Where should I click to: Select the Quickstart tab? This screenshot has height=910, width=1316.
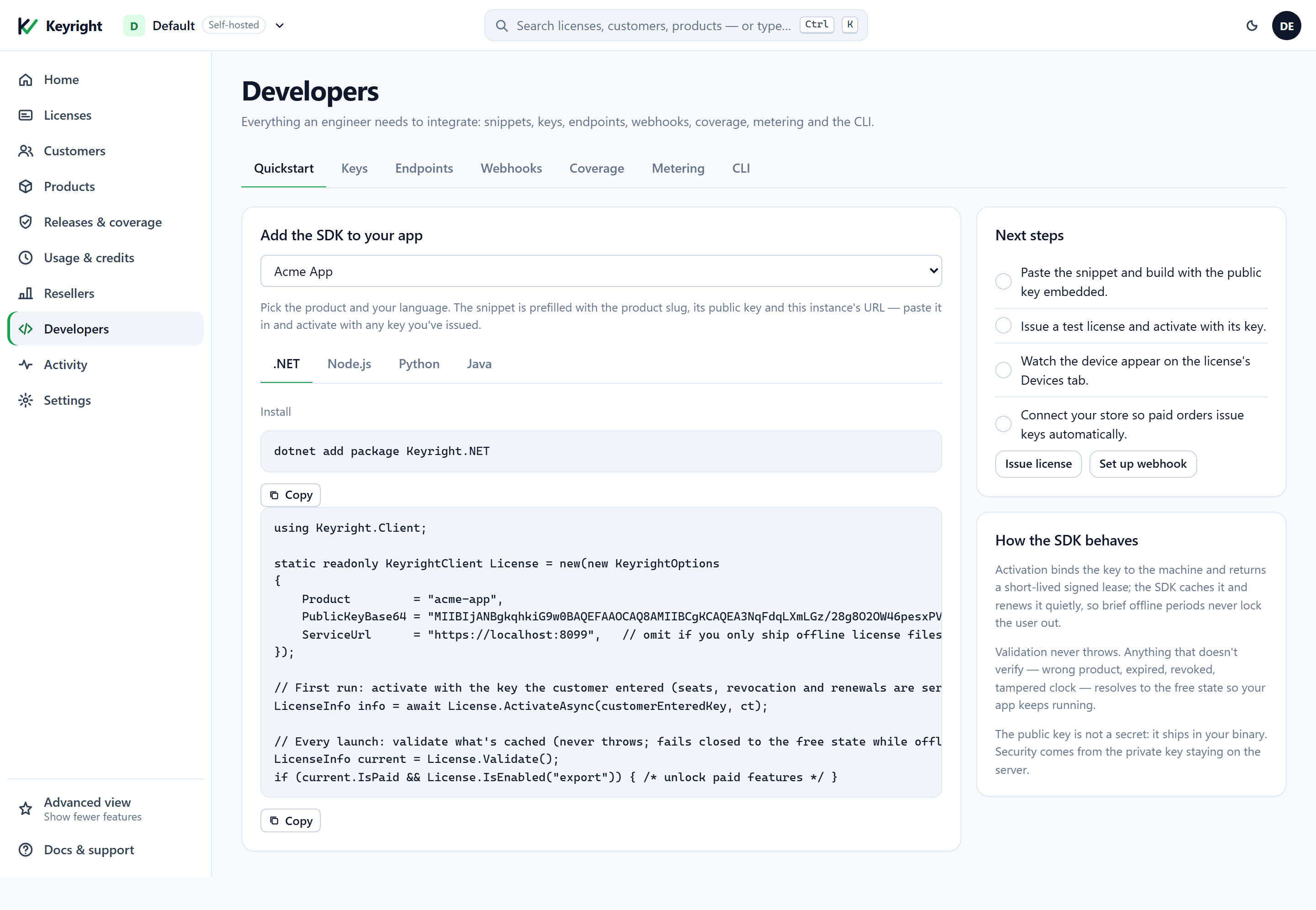[x=283, y=168]
